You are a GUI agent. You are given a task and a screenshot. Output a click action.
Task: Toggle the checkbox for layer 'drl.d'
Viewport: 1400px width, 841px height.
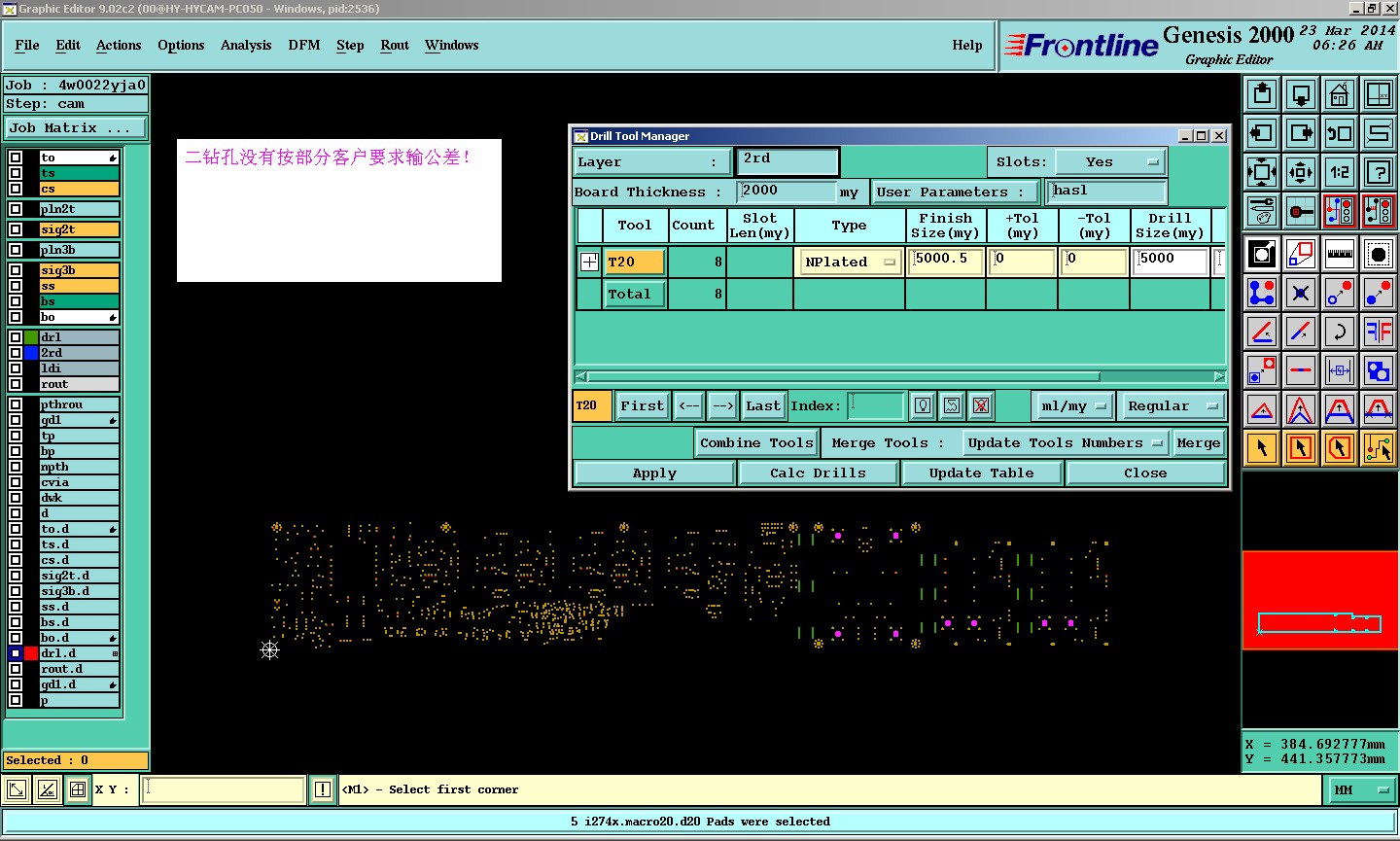(16, 653)
